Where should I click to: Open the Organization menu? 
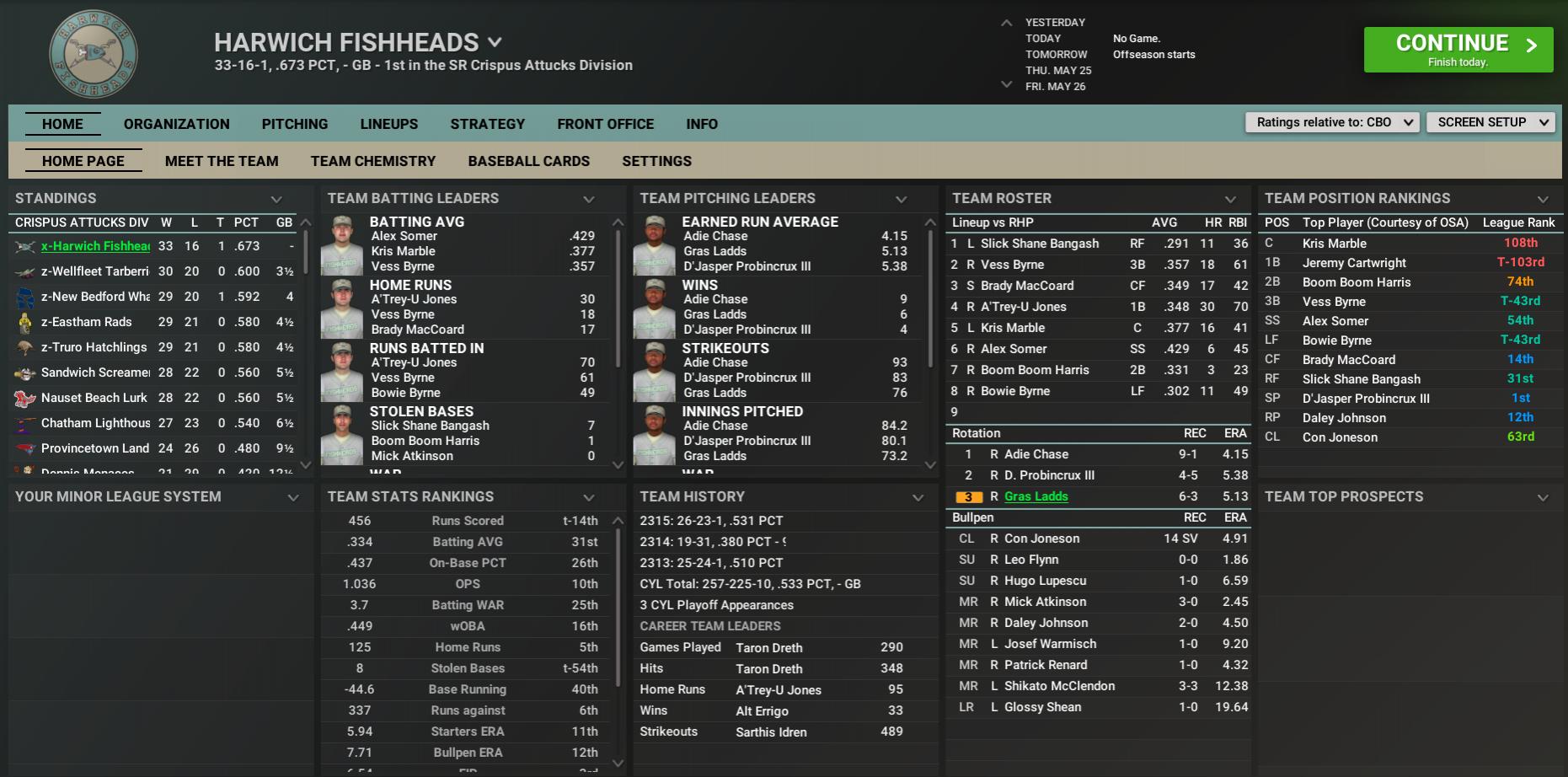pos(177,124)
